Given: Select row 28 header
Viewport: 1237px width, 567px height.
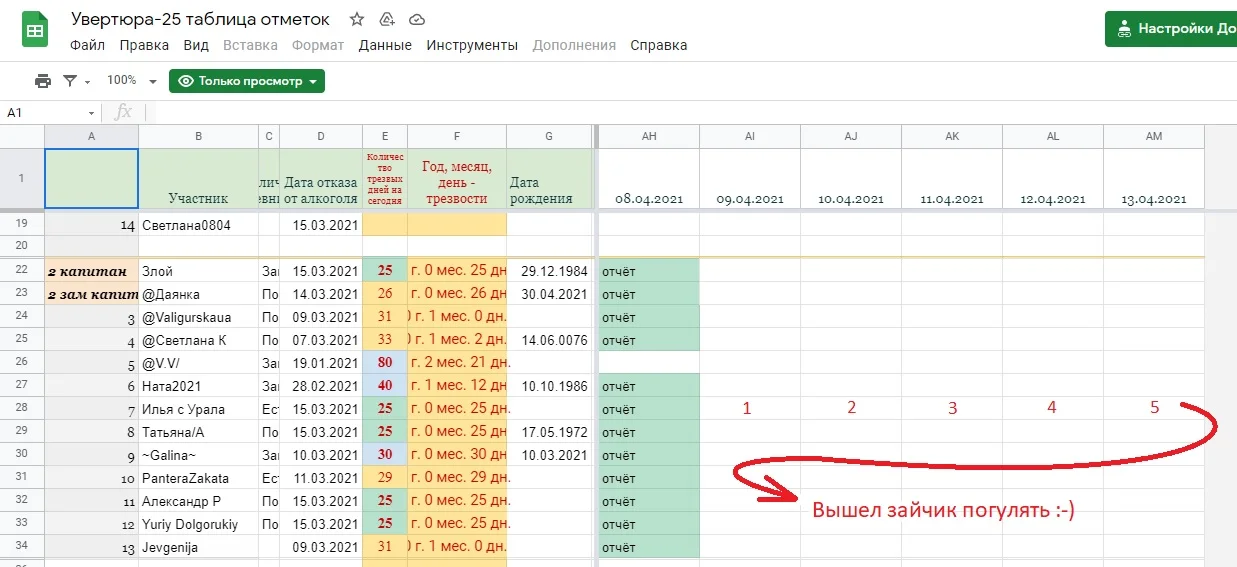Looking at the screenshot, I should click(22, 409).
